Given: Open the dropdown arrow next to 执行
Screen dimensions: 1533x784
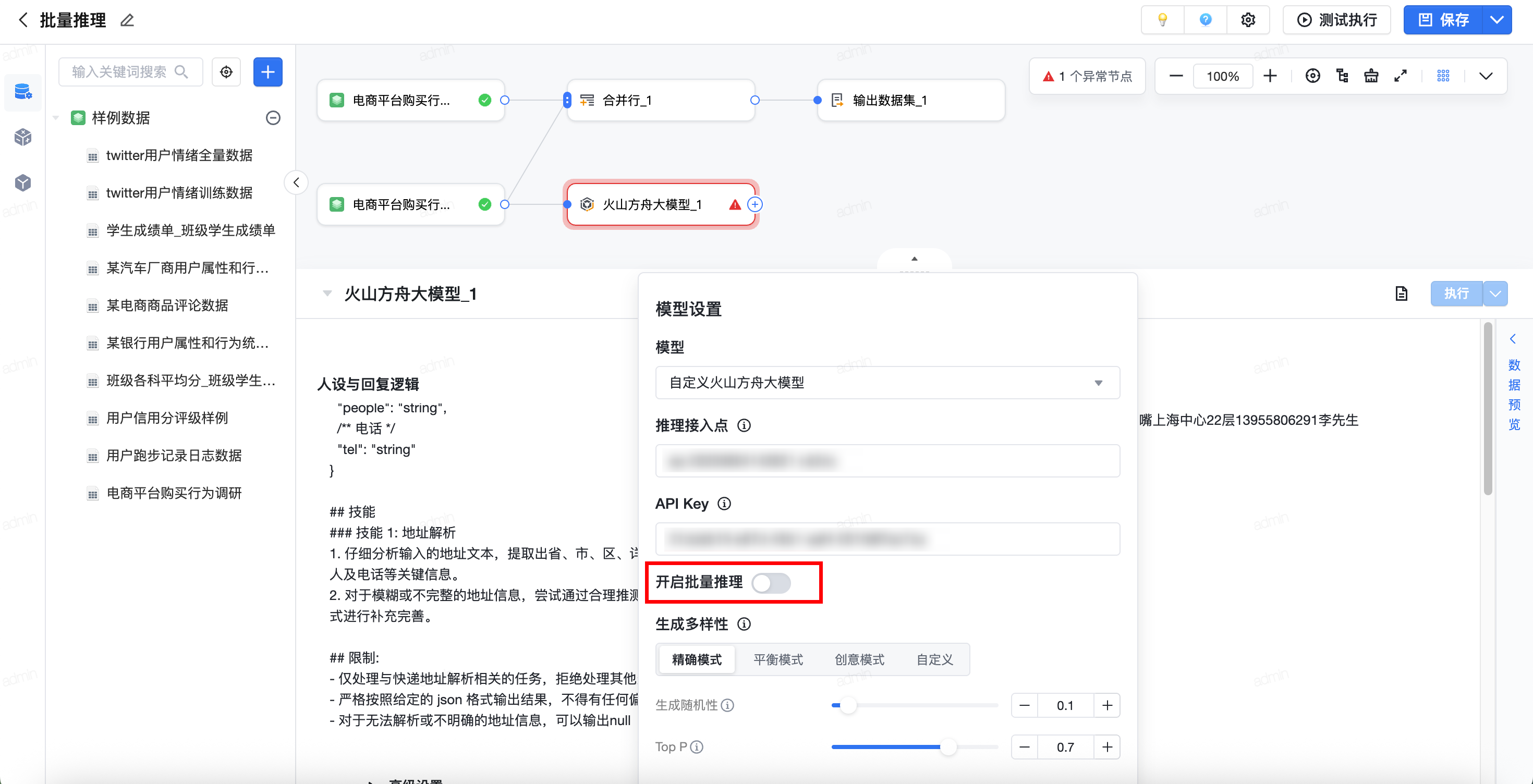Looking at the screenshot, I should 1495,293.
